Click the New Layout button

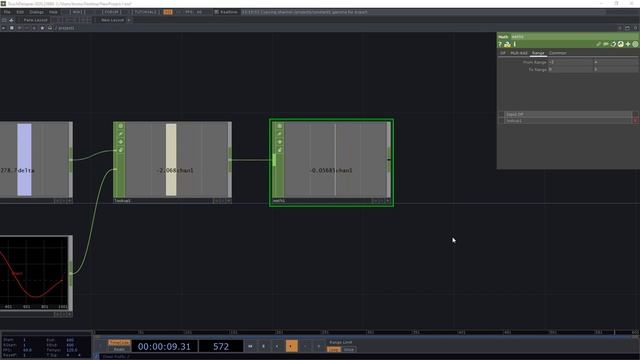click(112, 20)
